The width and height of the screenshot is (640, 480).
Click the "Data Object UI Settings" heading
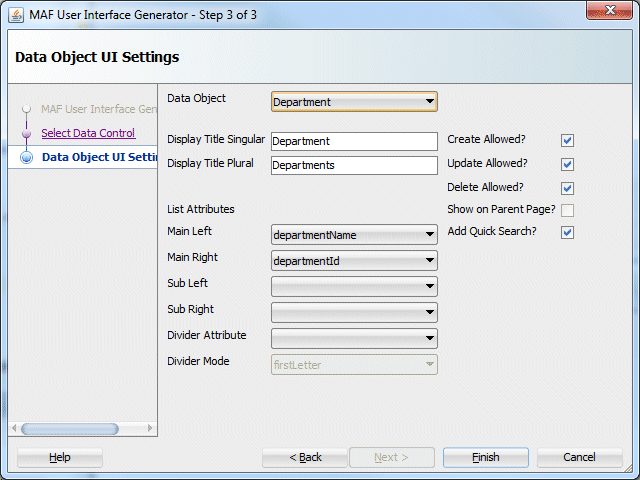[x=97, y=57]
